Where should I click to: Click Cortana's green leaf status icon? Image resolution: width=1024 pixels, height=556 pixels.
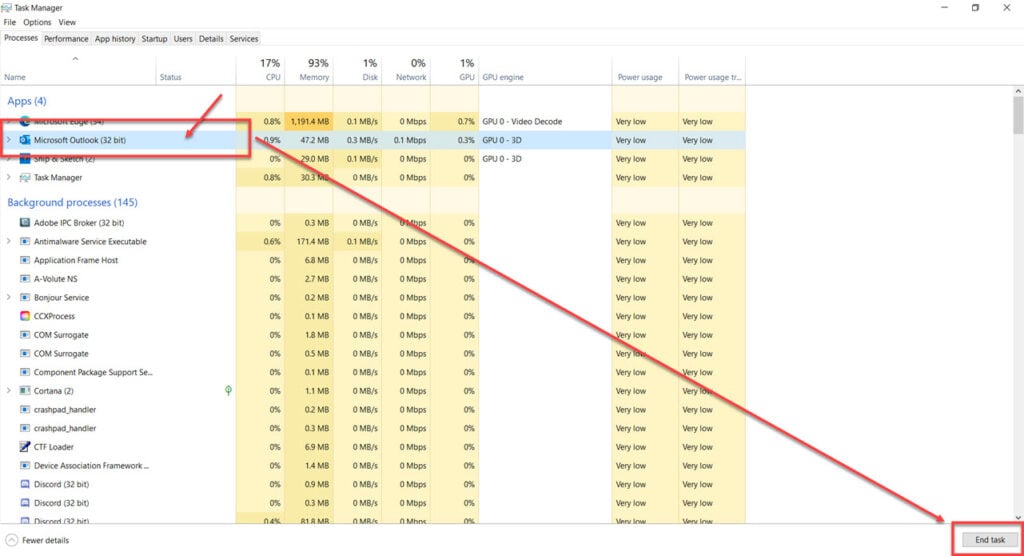(x=228, y=391)
